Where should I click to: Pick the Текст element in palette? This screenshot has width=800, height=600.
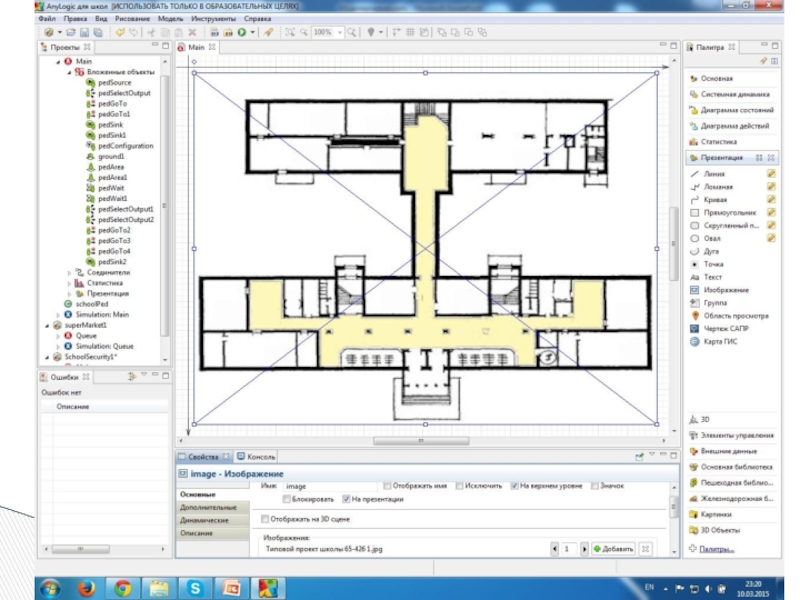(x=711, y=276)
